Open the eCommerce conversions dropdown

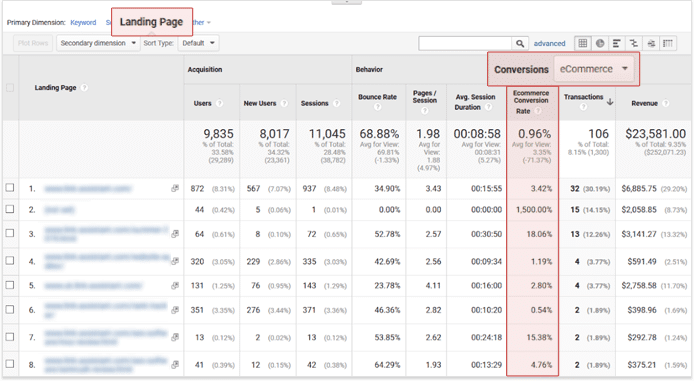pyautogui.click(x=594, y=69)
